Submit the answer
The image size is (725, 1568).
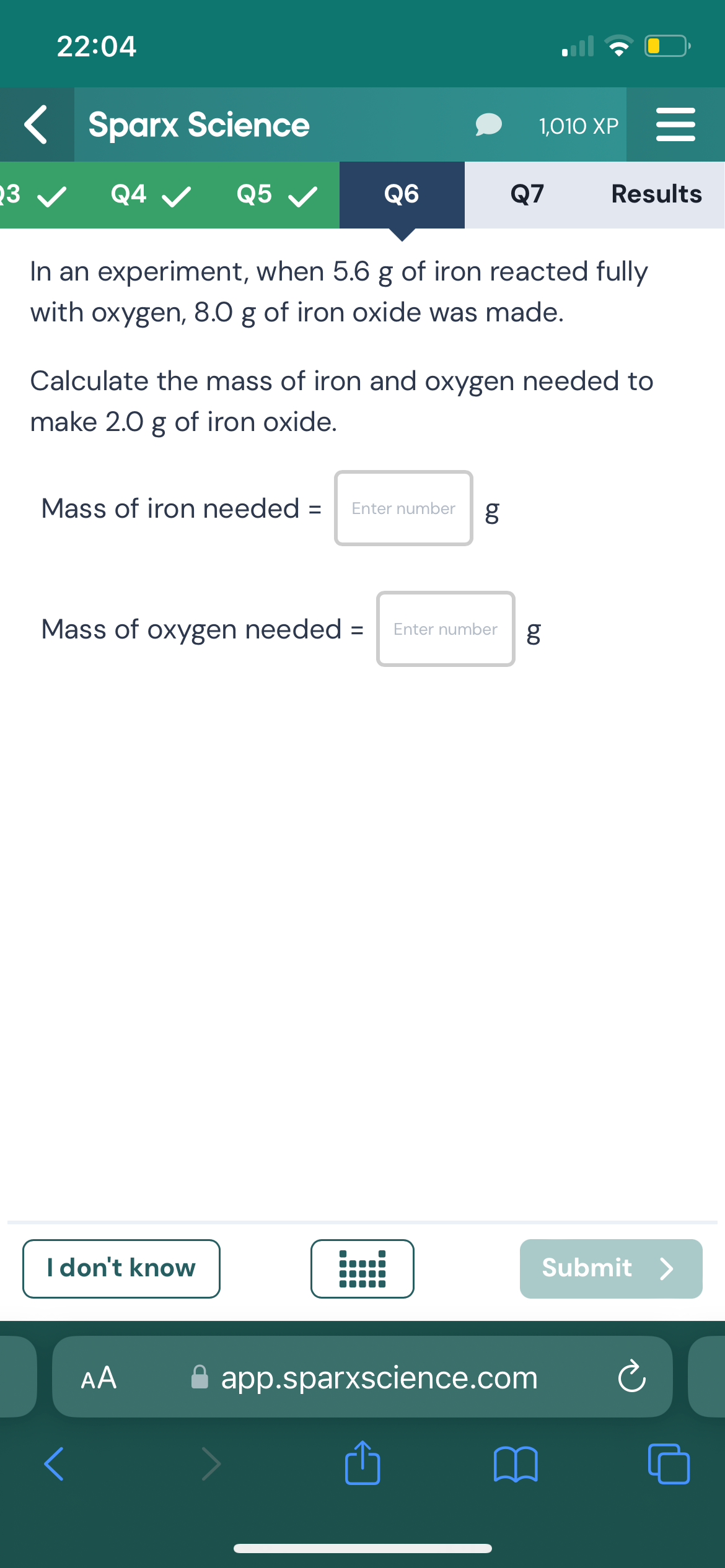(x=610, y=1268)
